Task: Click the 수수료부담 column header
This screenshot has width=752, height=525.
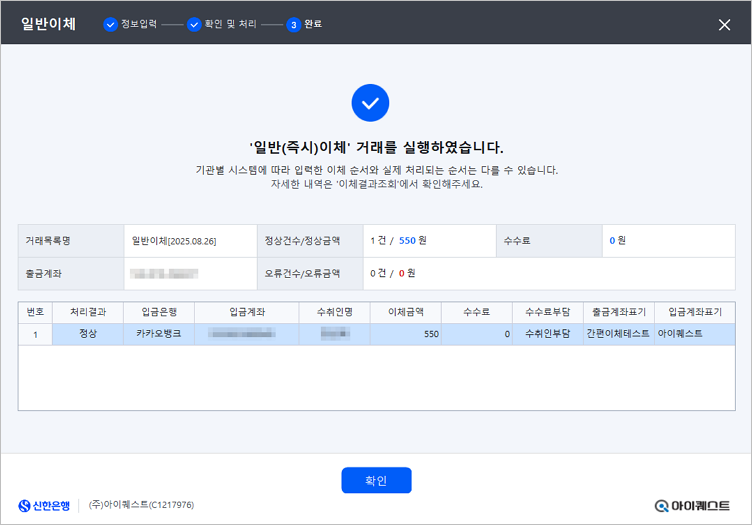Action: (x=548, y=312)
